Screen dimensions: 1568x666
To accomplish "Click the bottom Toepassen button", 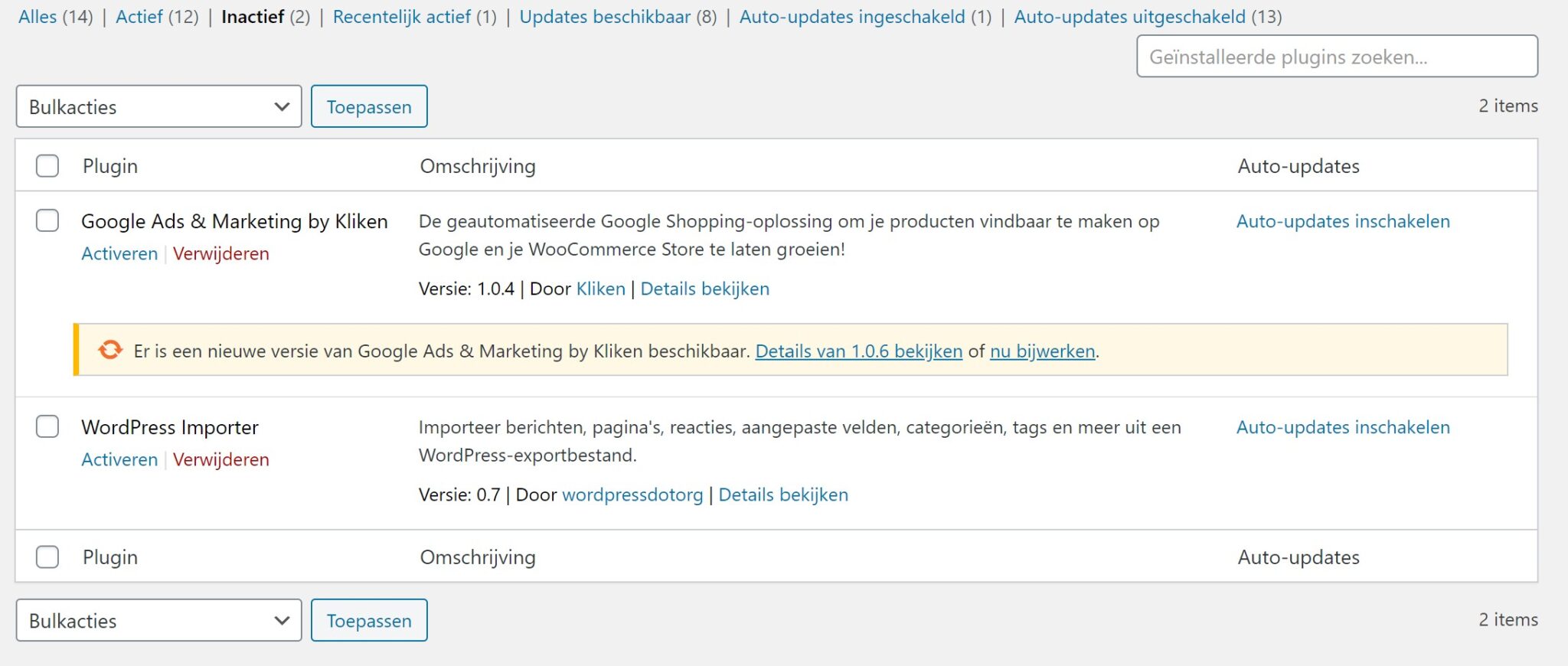I will (x=369, y=620).
